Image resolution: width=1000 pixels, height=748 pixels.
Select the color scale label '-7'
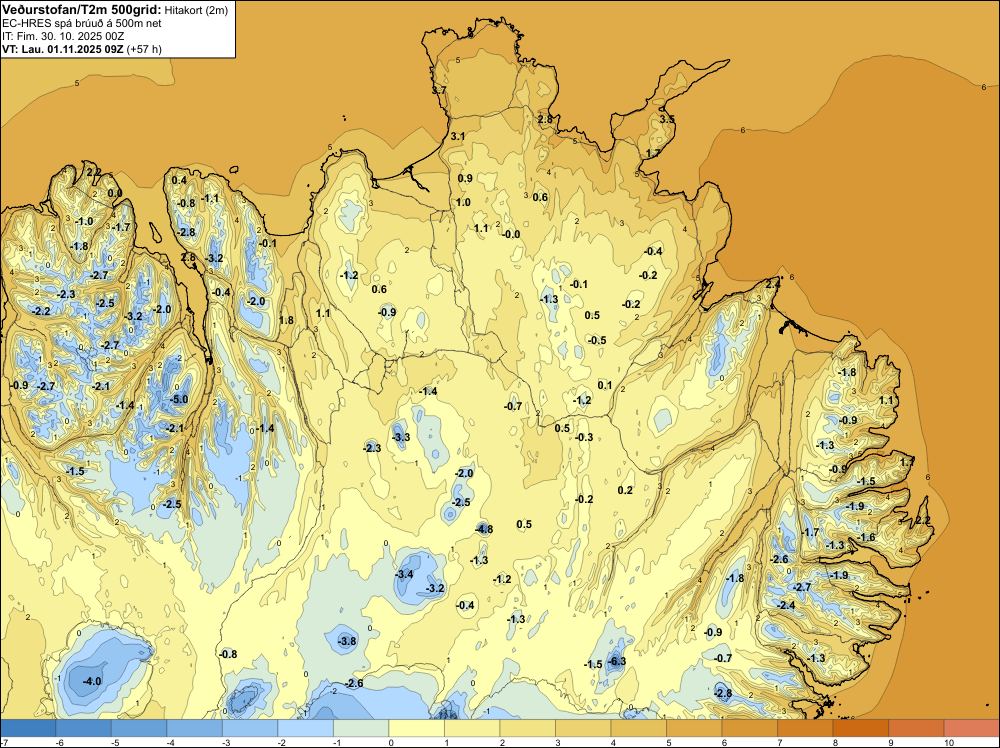coord(4,742)
